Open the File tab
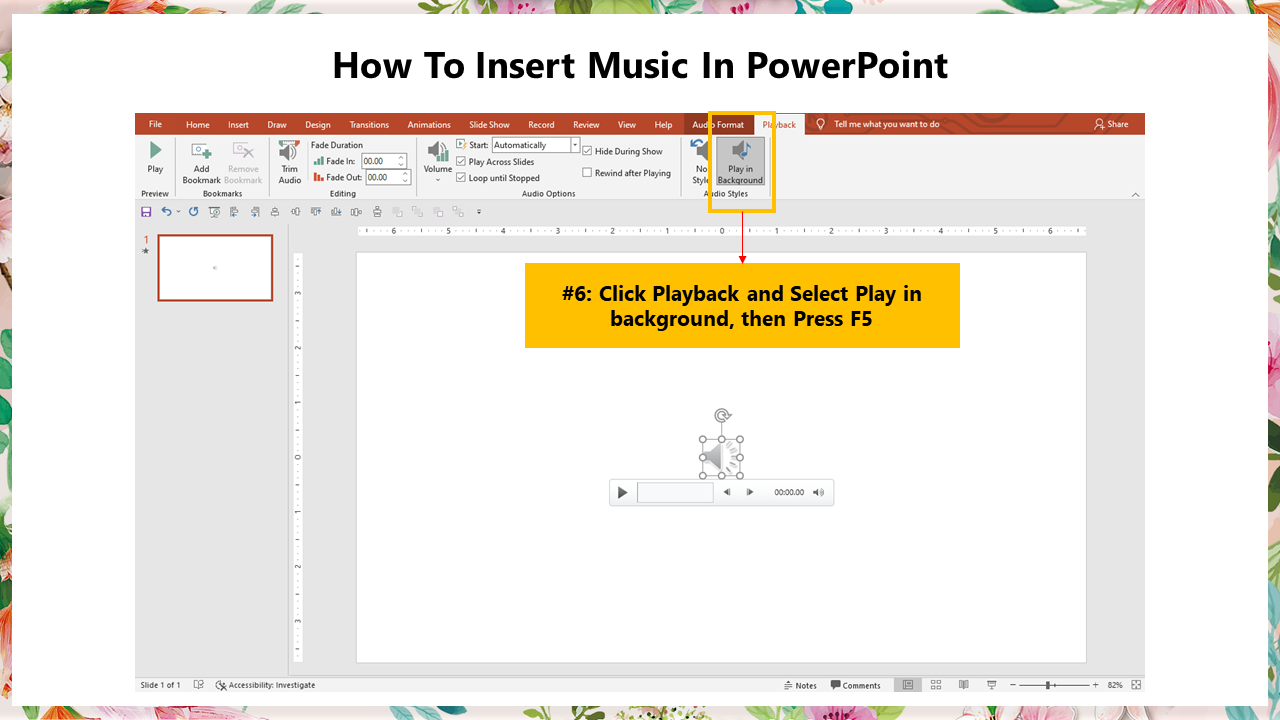The height and width of the screenshot is (720, 1280). pyautogui.click(x=156, y=124)
